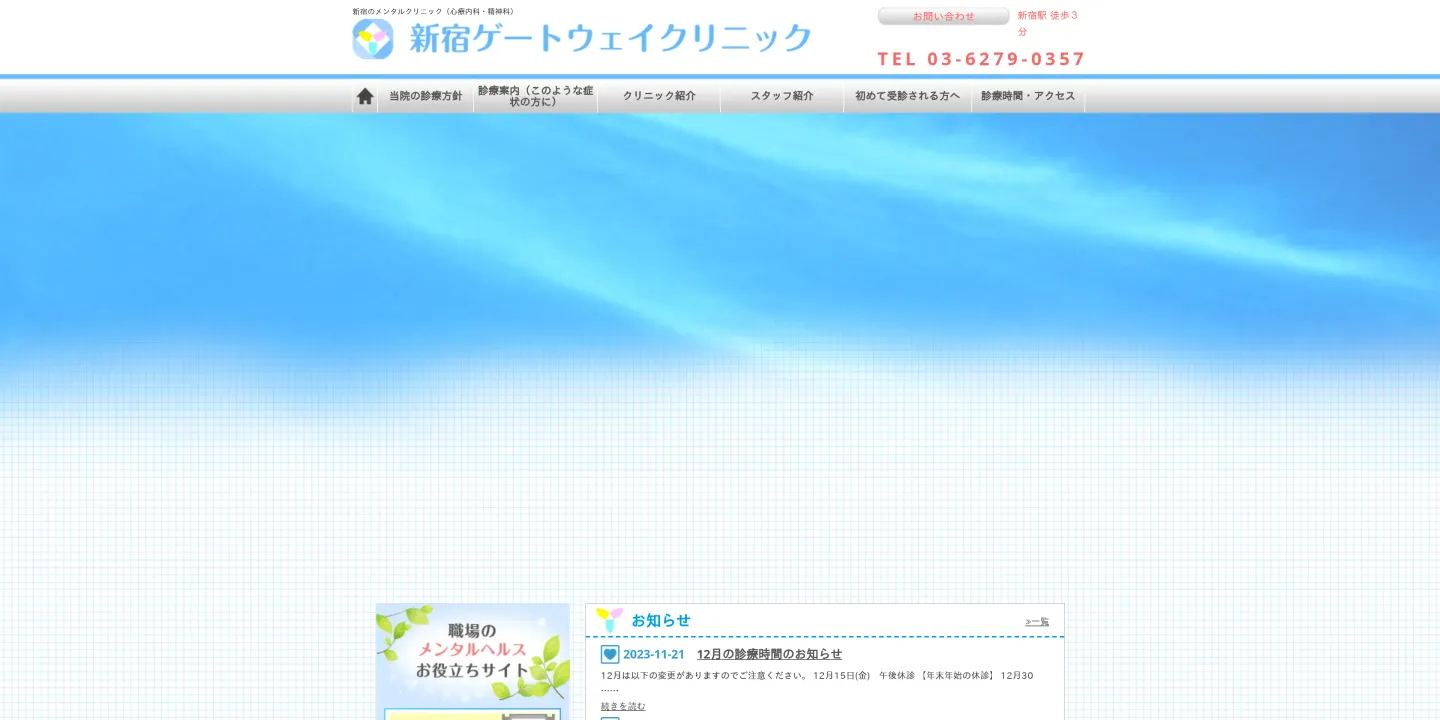The width and height of the screenshot is (1440, 720).
Task: Navigate to 診療時間・アクセス
Action: tap(1028, 96)
